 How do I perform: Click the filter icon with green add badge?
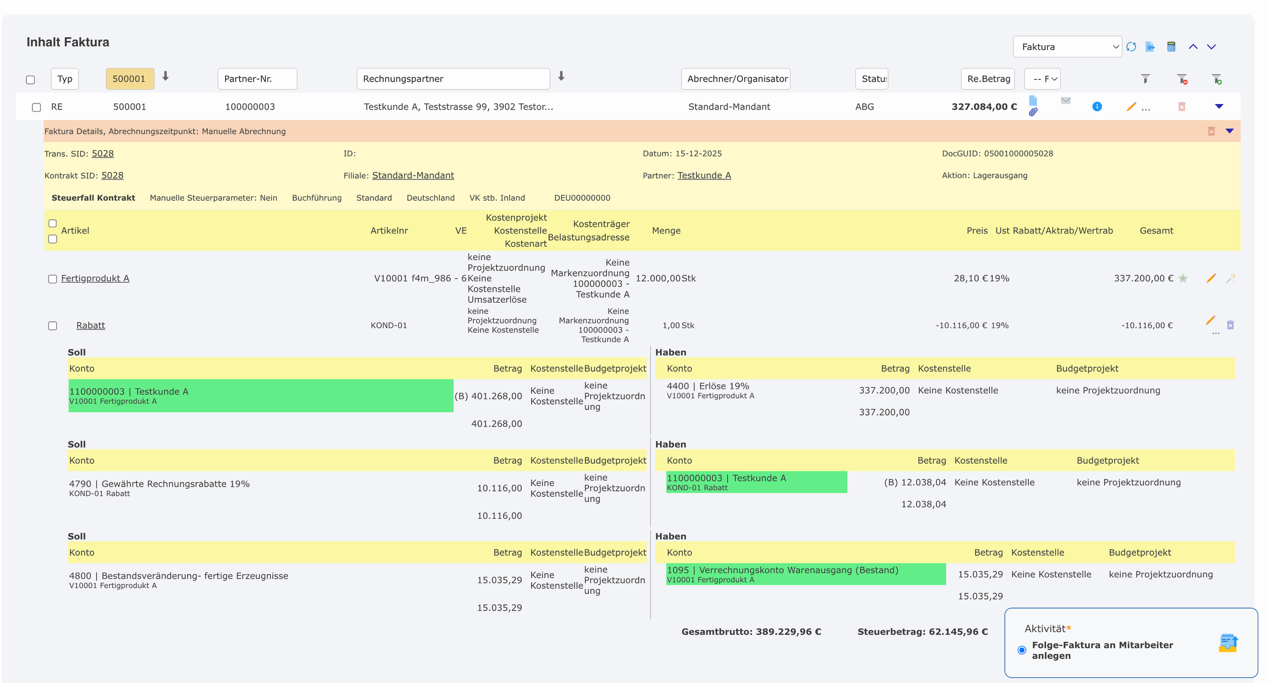click(1216, 79)
